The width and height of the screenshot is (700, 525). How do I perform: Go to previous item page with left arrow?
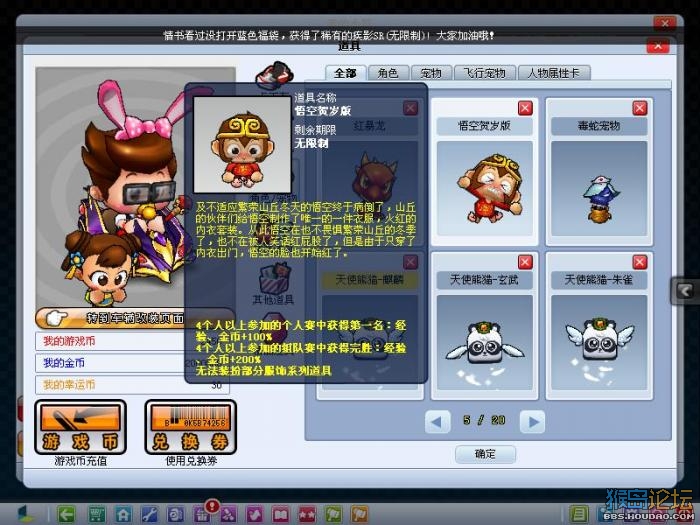[x=437, y=421]
